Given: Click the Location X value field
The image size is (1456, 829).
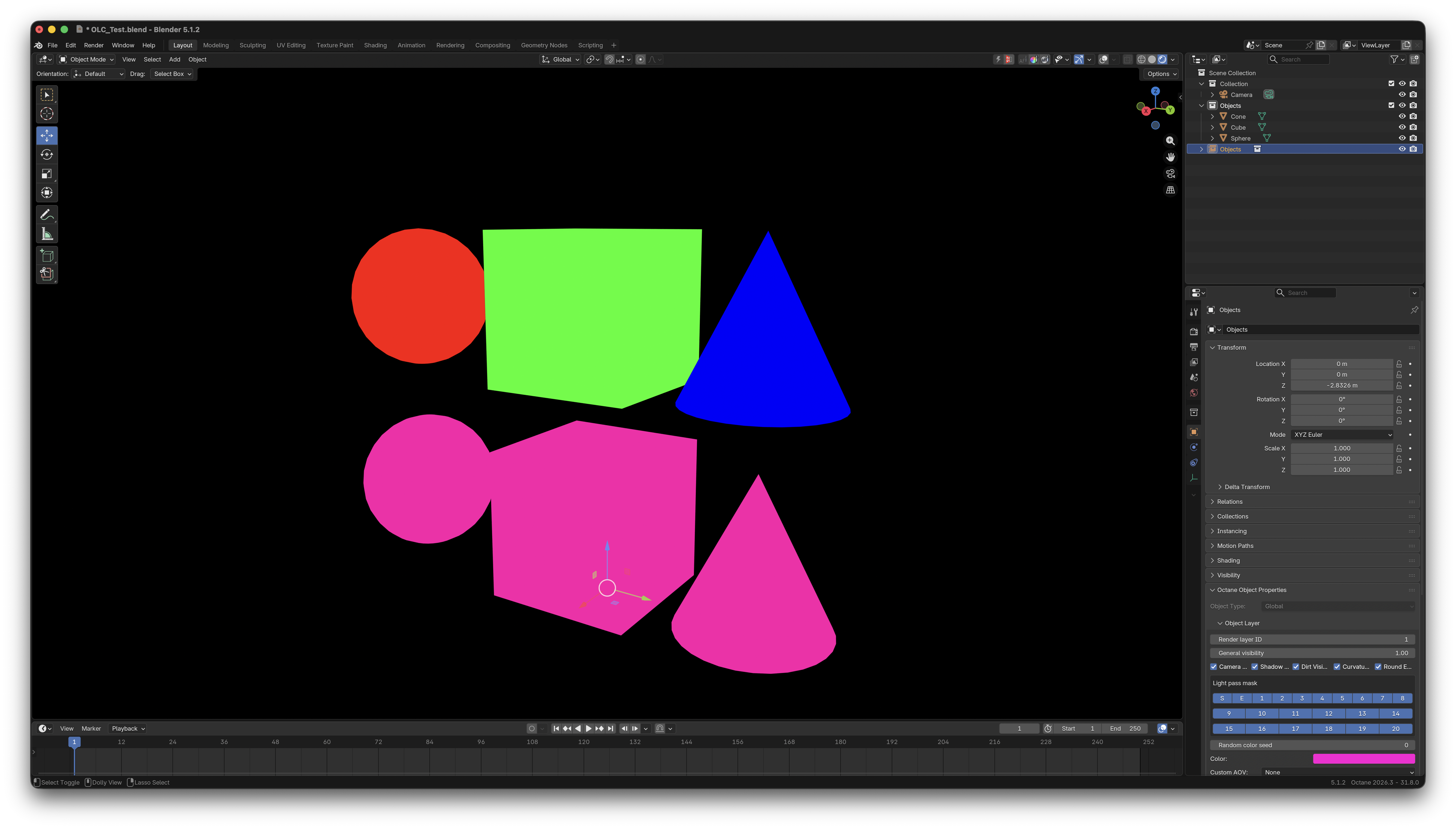Looking at the screenshot, I should tap(1342, 364).
